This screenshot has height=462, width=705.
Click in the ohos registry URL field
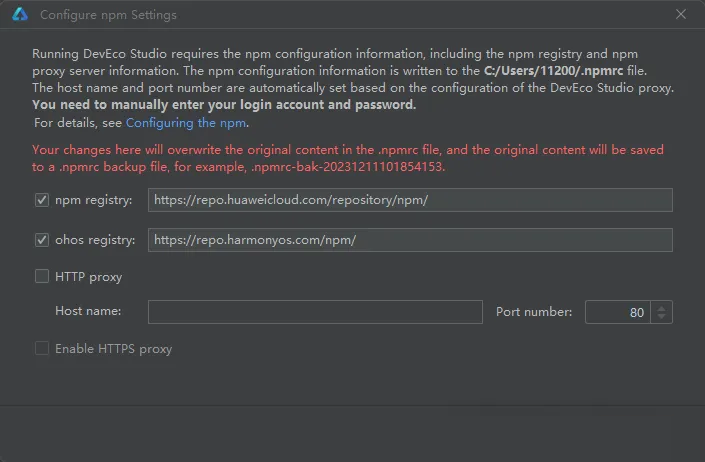(x=410, y=240)
